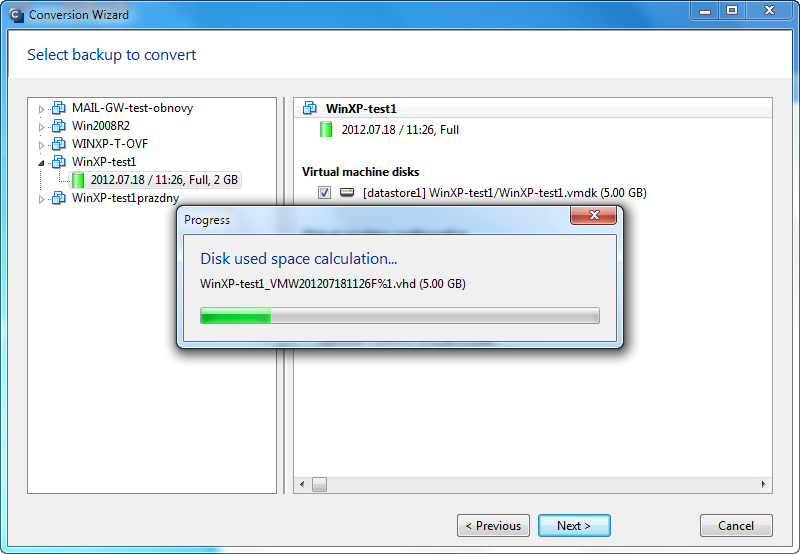Click the MAIL-GW-test-obnovy virtual machine icon

pos(59,108)
